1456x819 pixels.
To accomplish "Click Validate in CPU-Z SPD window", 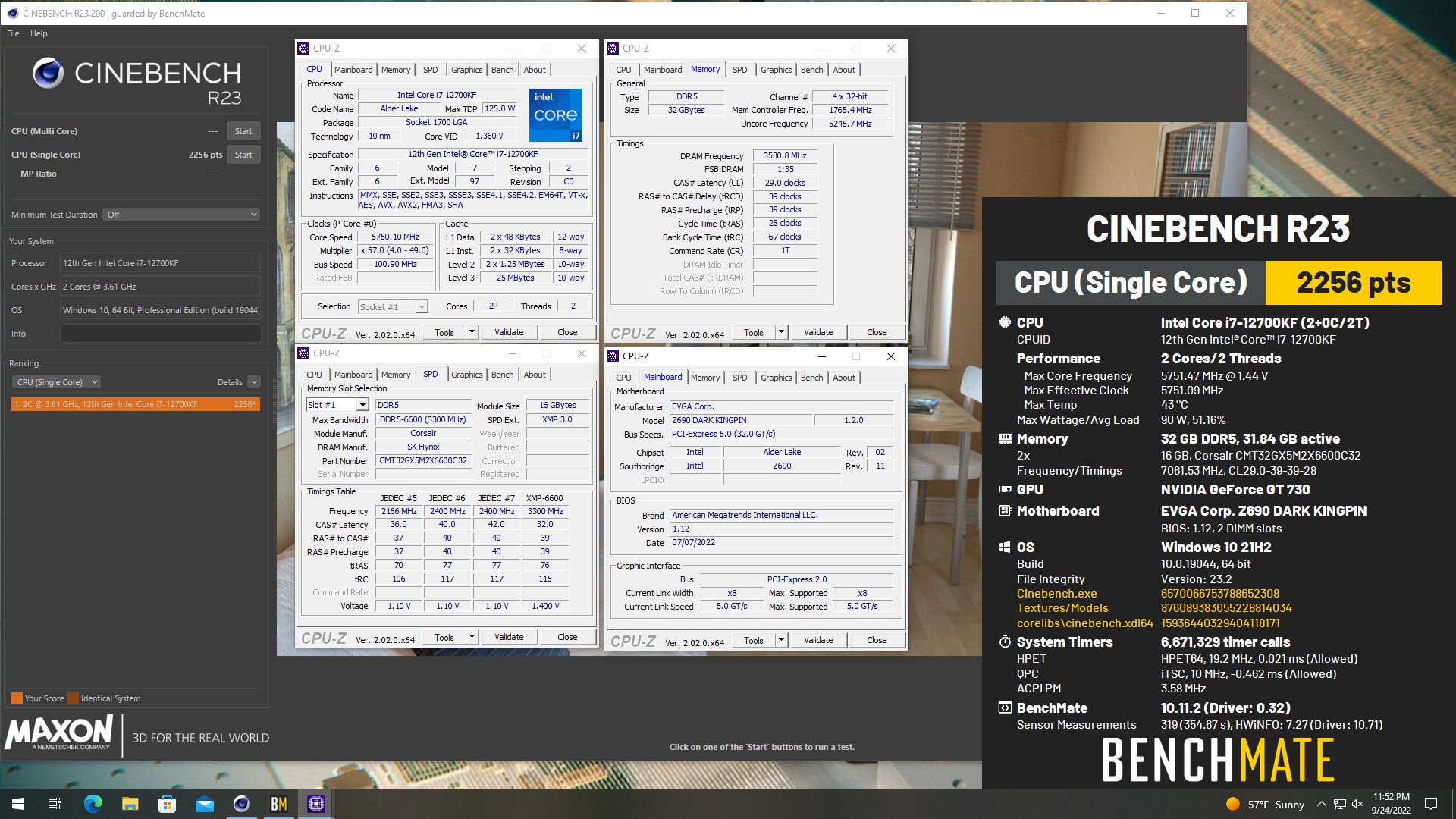I will click(509, 637).
